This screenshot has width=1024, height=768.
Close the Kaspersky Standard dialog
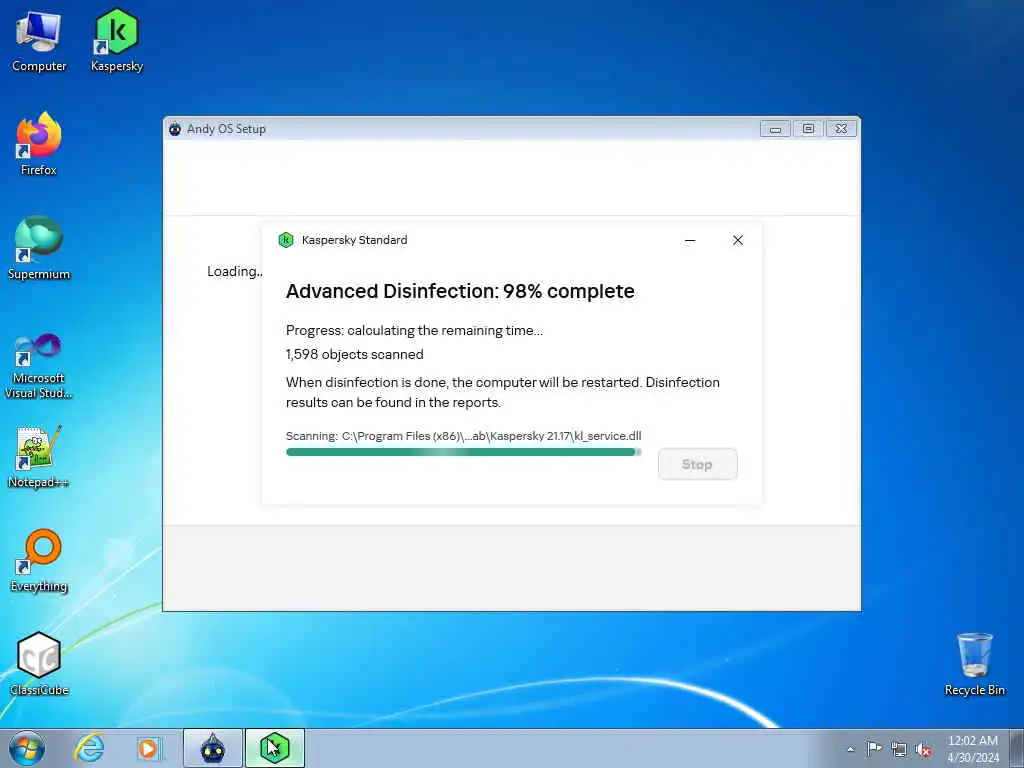pyautogui.click(x=737, y=240)
